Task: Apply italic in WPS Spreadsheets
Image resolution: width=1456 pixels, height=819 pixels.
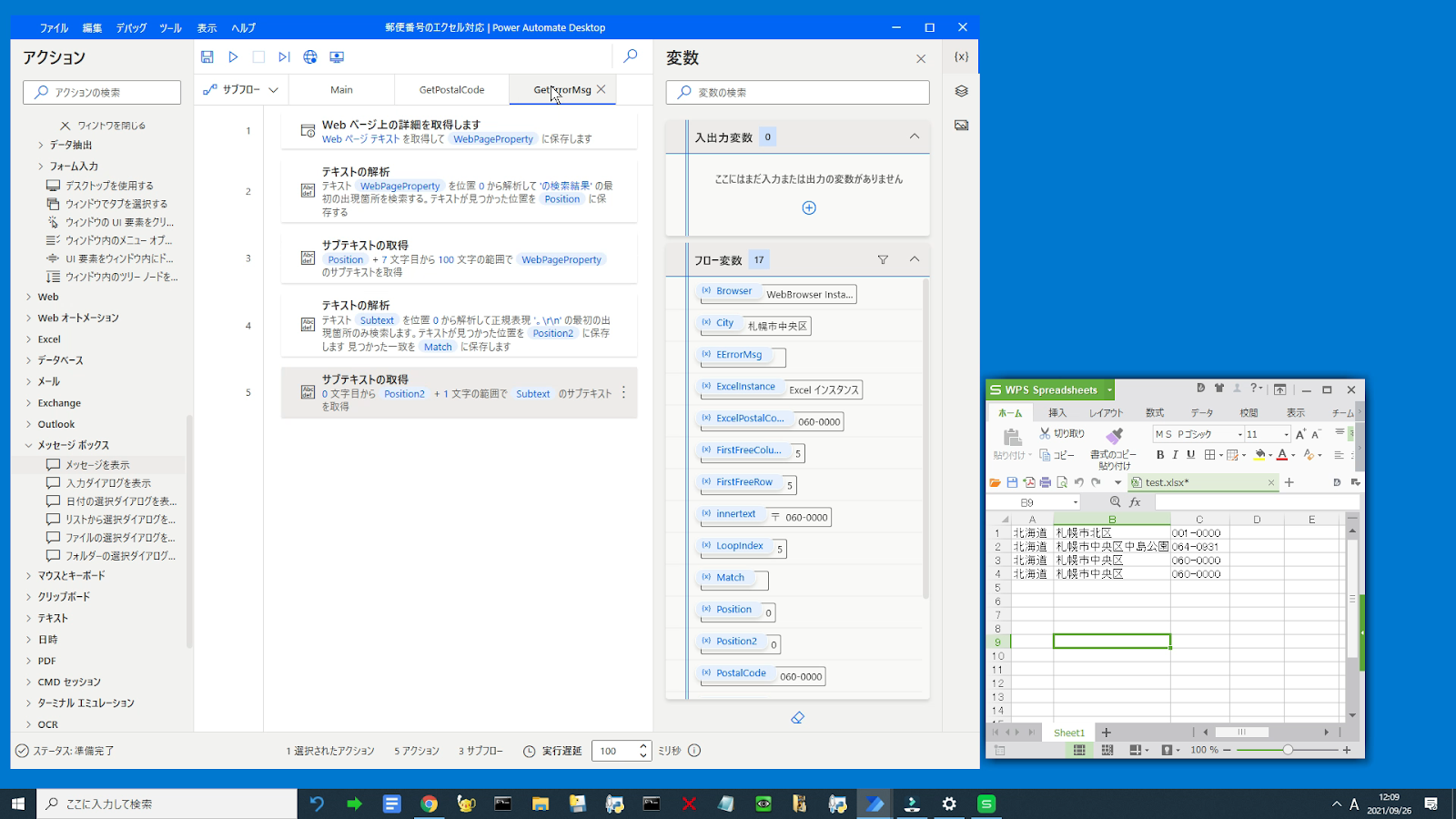Action: 1175,455
